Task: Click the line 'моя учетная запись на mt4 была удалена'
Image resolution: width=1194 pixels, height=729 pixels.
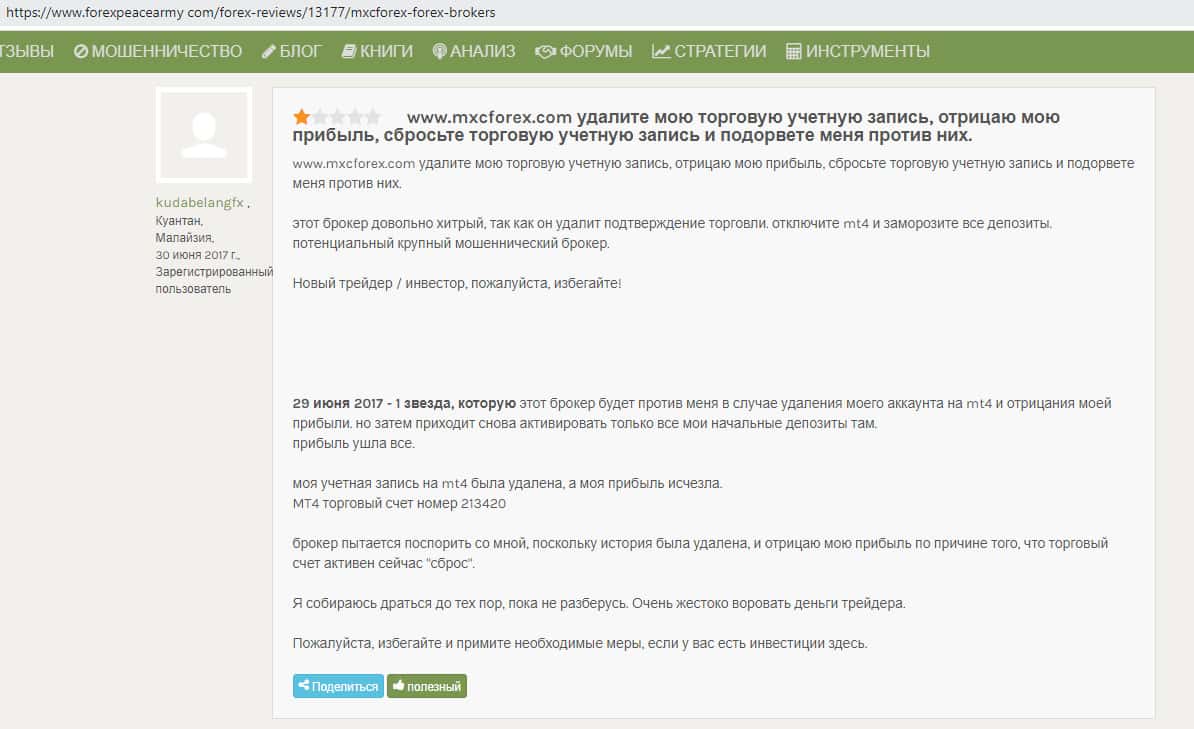Action: coord(507,484)
